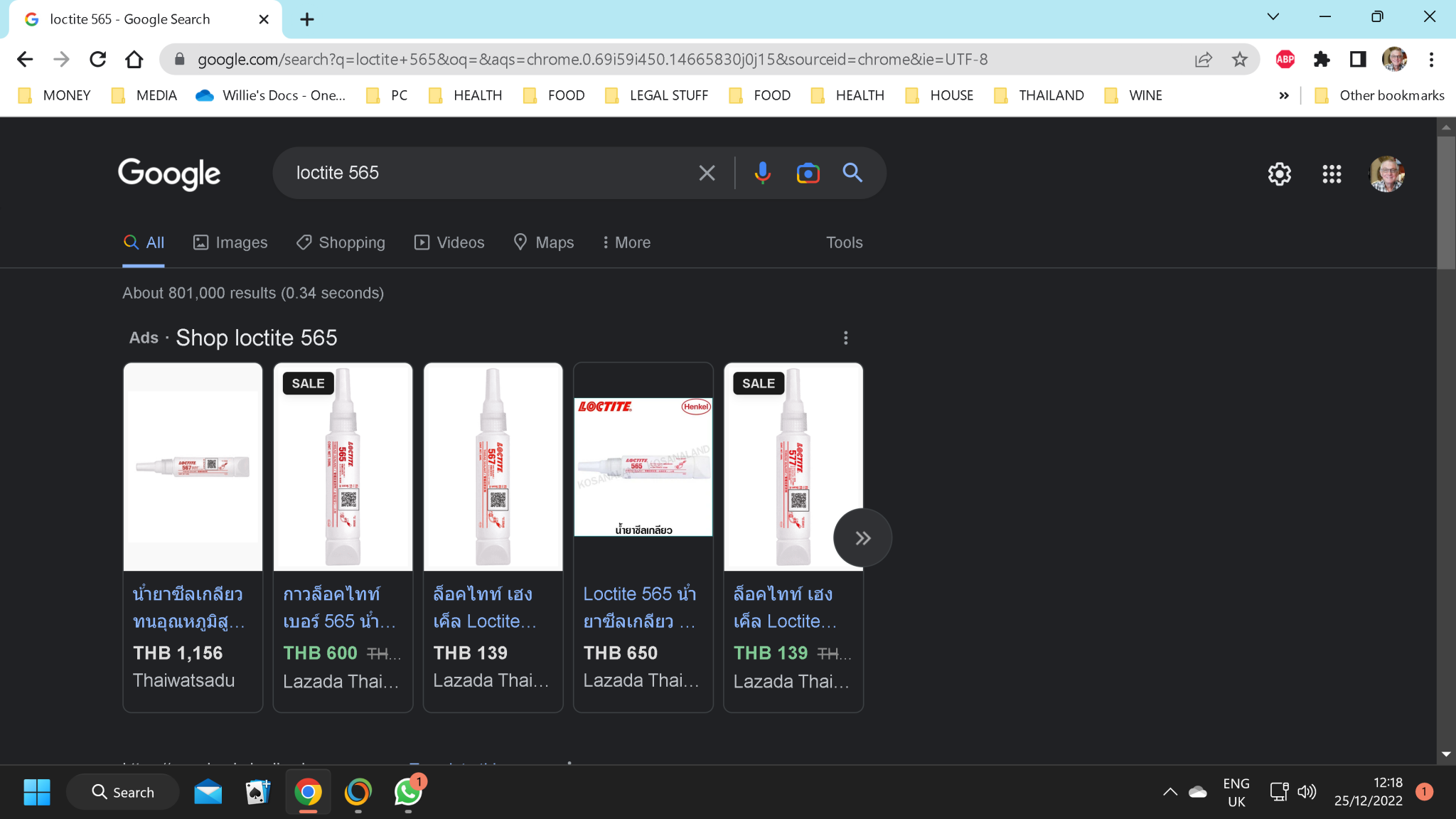Go back to the previous page
This screenshot has height=819, width=1456.
point(25,60)
